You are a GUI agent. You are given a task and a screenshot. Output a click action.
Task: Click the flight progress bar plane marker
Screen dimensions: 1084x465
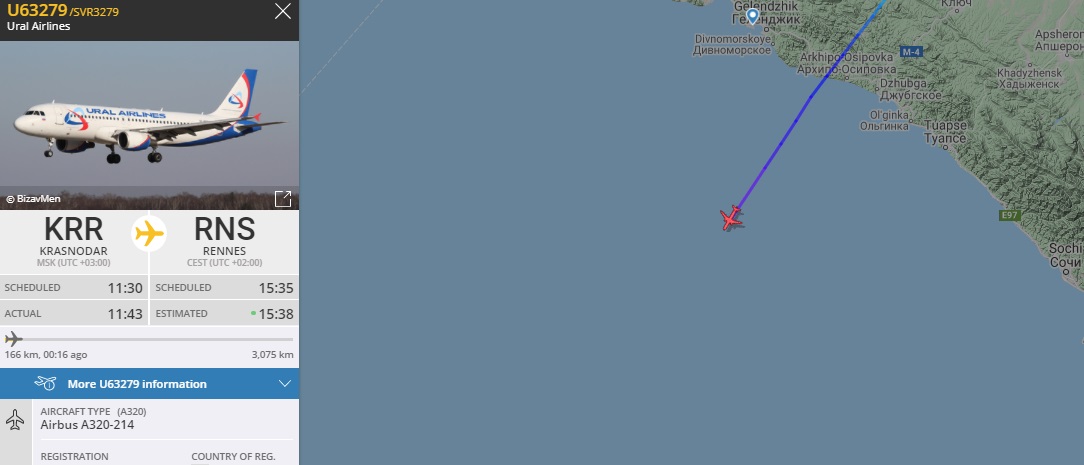click(14, 339)
